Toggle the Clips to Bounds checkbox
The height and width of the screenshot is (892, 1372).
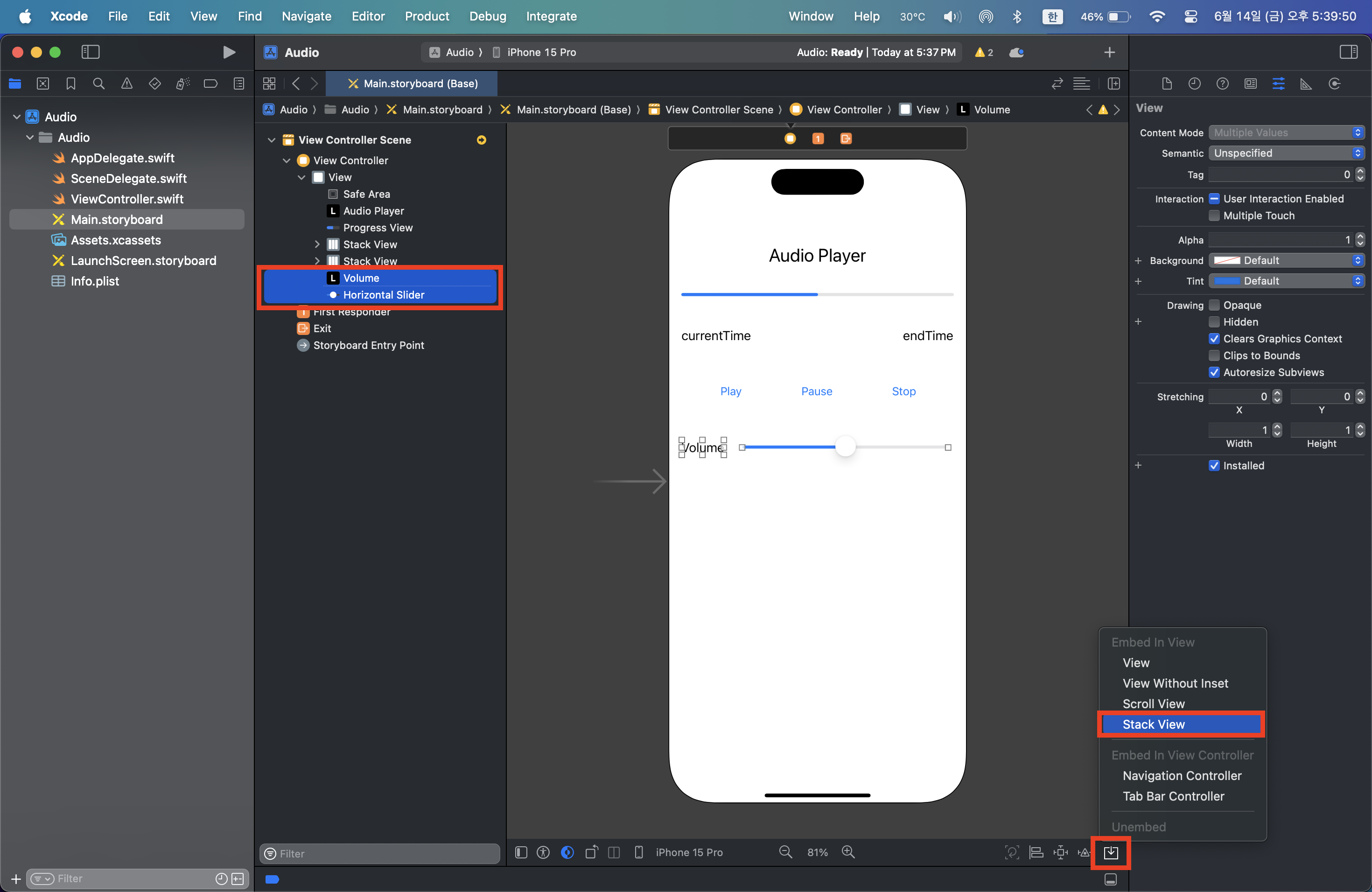[1214, 355]
